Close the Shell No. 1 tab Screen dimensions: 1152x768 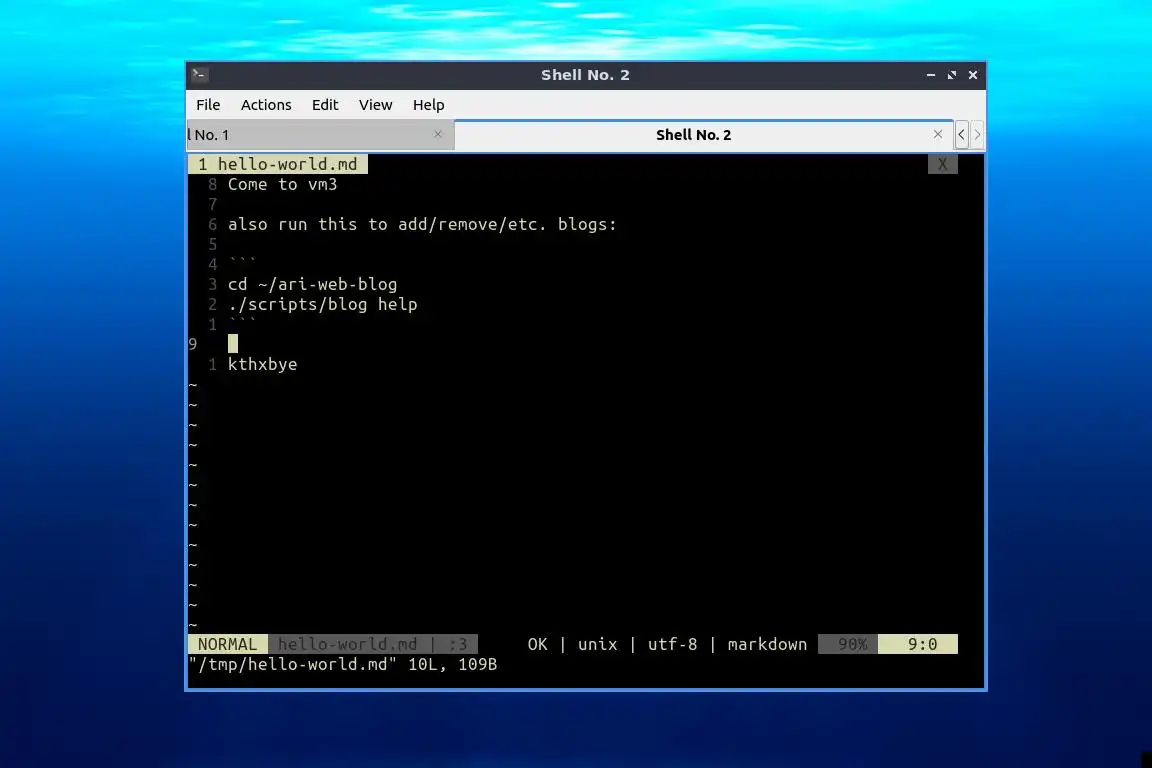(x=438, y=134)
